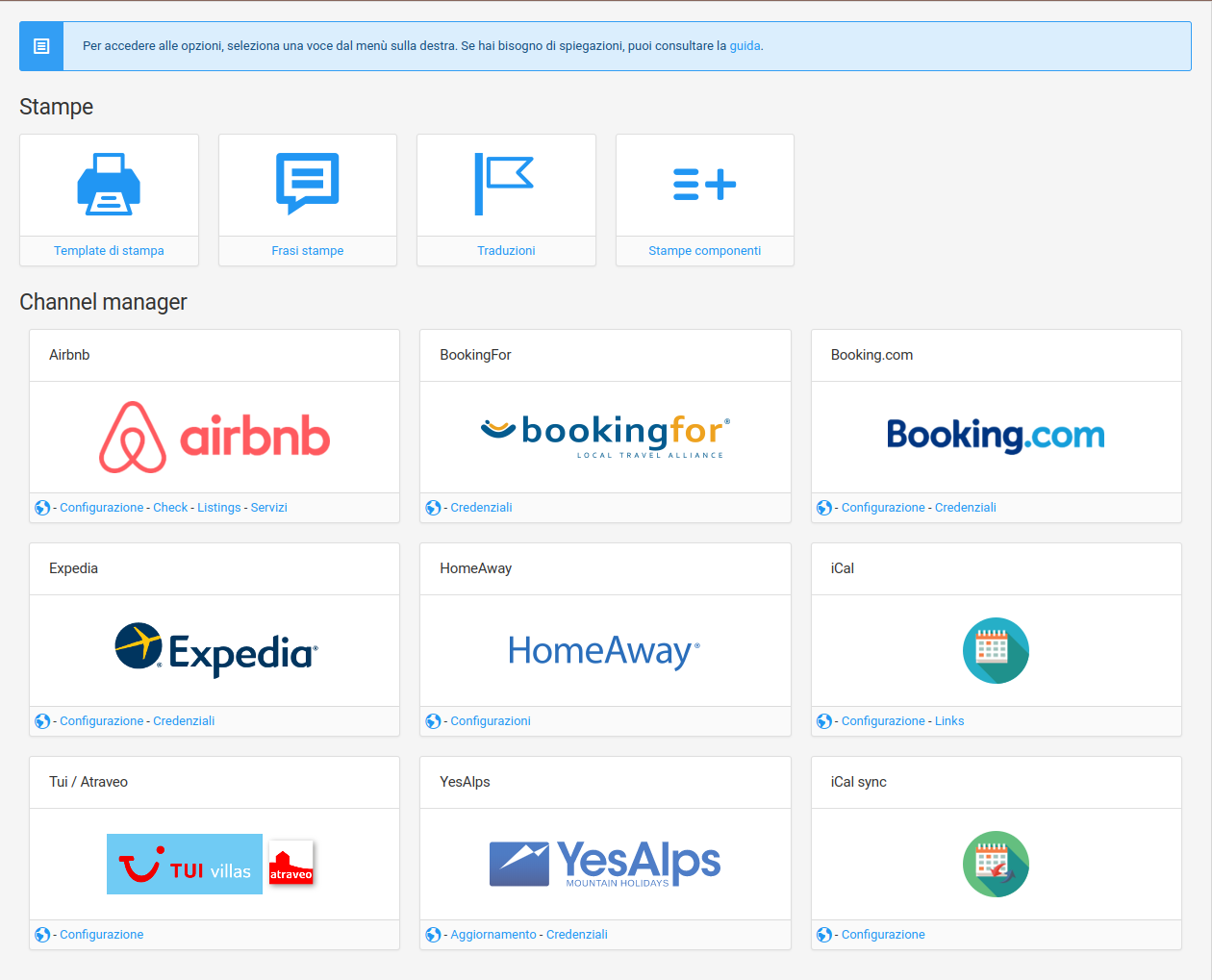Open the iCal Links page
The width and height of the screenshot is (1212, 980).
pyautogui.click(x=949, y=721)
